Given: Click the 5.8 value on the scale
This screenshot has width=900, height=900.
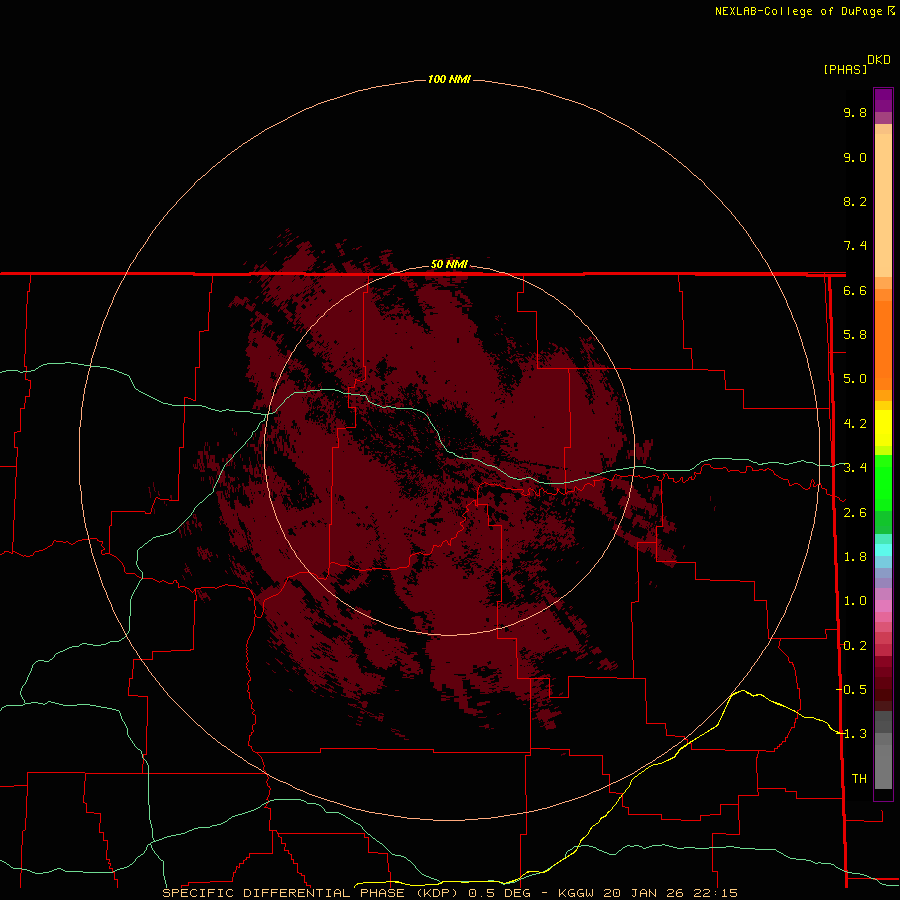Looking at the screenshot, I should pos(855,334).
